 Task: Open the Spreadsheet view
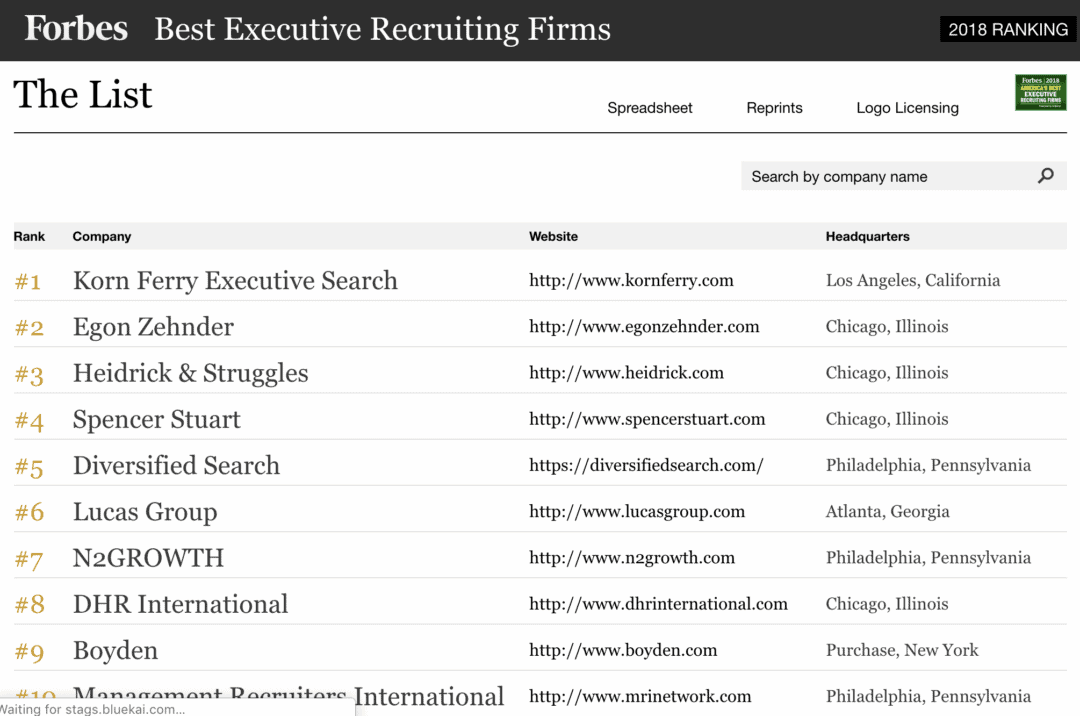pyautogui.click(x=649, y=107)
